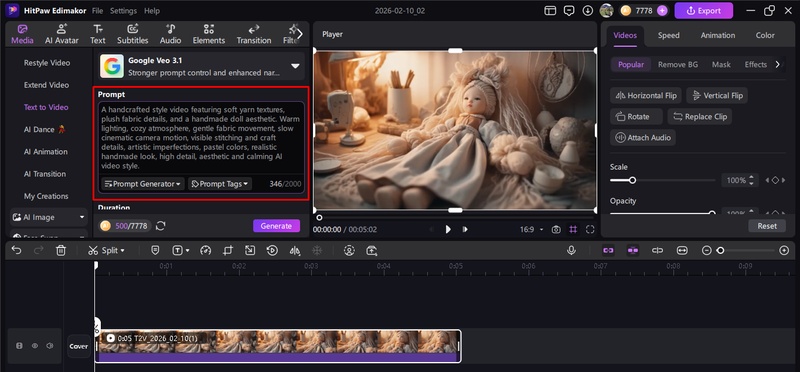Open the layout switcher icon in title bar

click(550, 10)
